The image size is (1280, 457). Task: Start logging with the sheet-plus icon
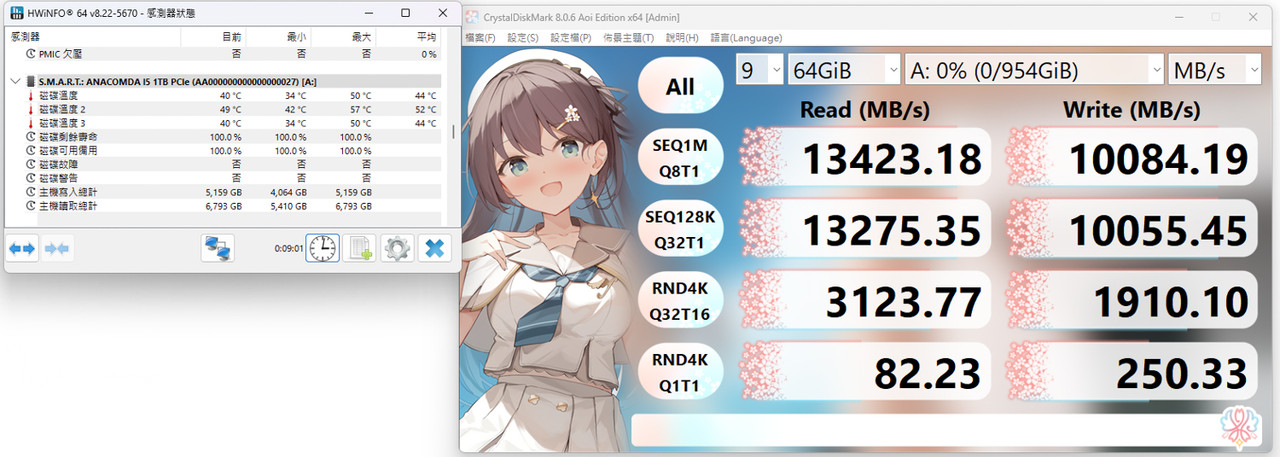[x=360, y=247]
